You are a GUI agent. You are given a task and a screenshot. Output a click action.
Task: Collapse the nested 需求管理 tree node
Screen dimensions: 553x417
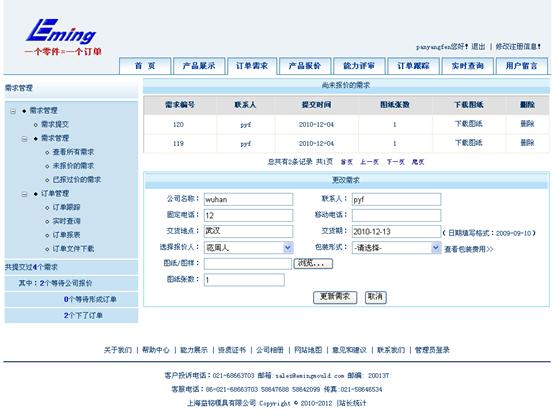(24, 139)
